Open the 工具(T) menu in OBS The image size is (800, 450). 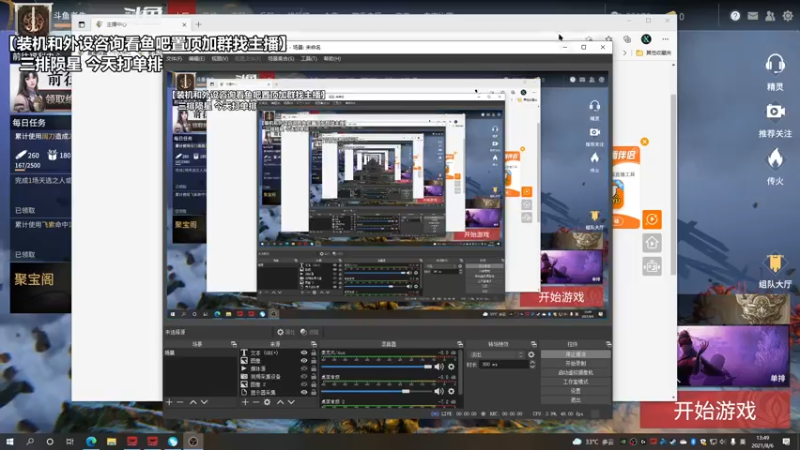click(309, 59)
